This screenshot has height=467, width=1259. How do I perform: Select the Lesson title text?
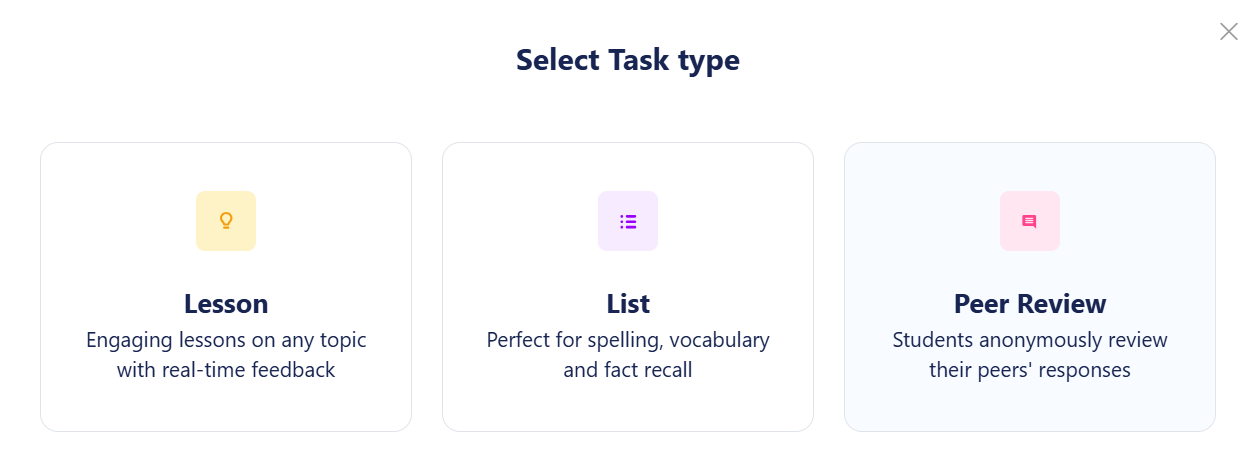226,303
